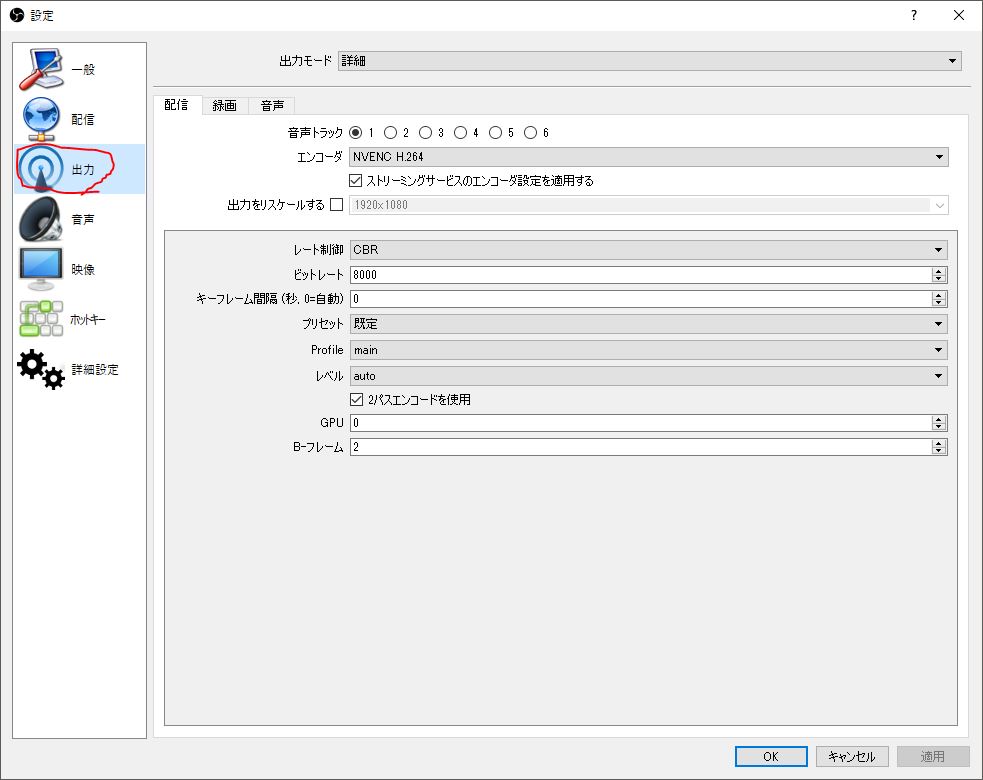Screen dimensions: 983x780
Task: Select audio track 3 radio button
Action: [x=426, y=132]
